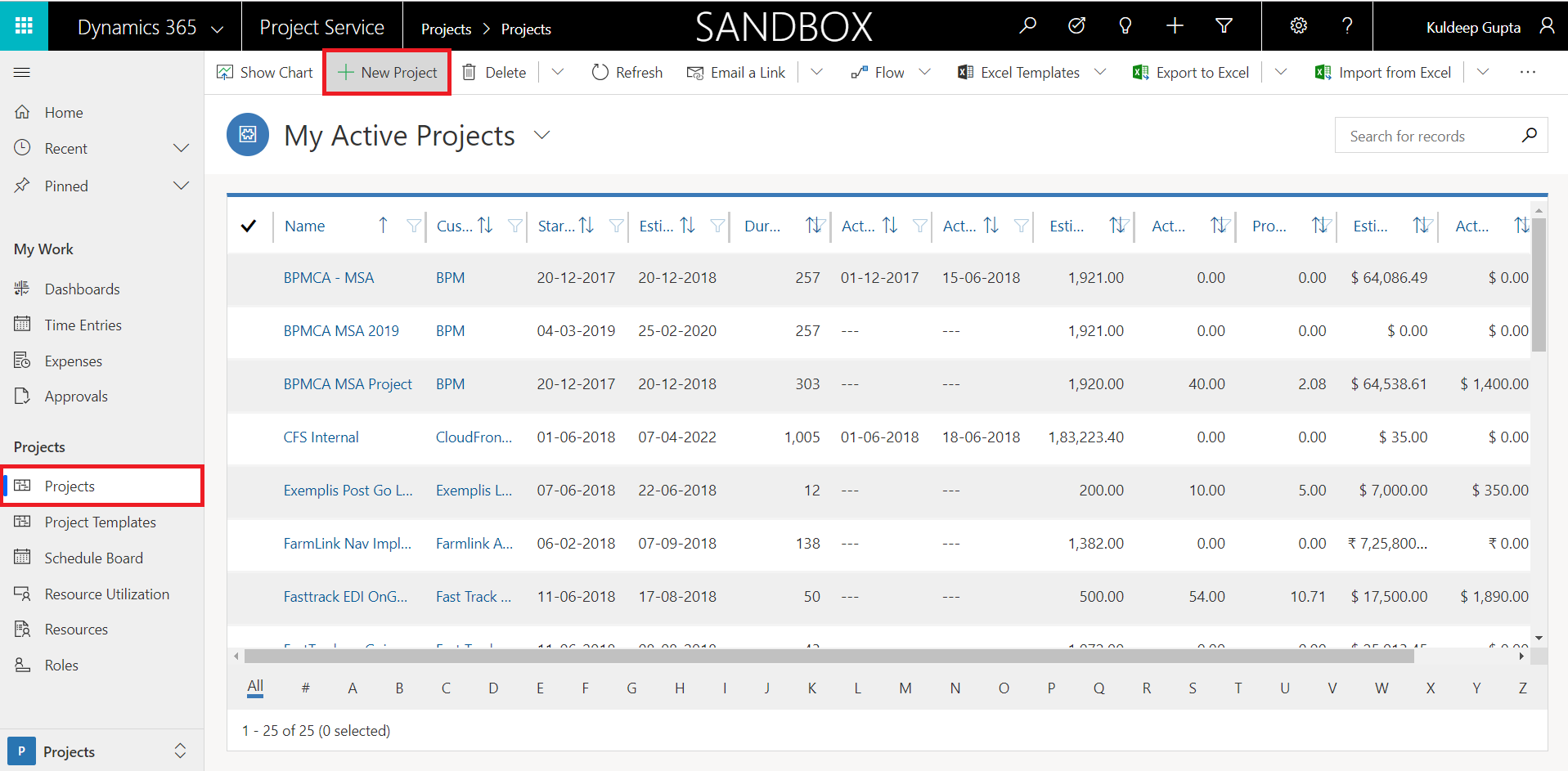Click Project Service in top bar
This screenshot has height=771, width=1568.
point(321,28)
